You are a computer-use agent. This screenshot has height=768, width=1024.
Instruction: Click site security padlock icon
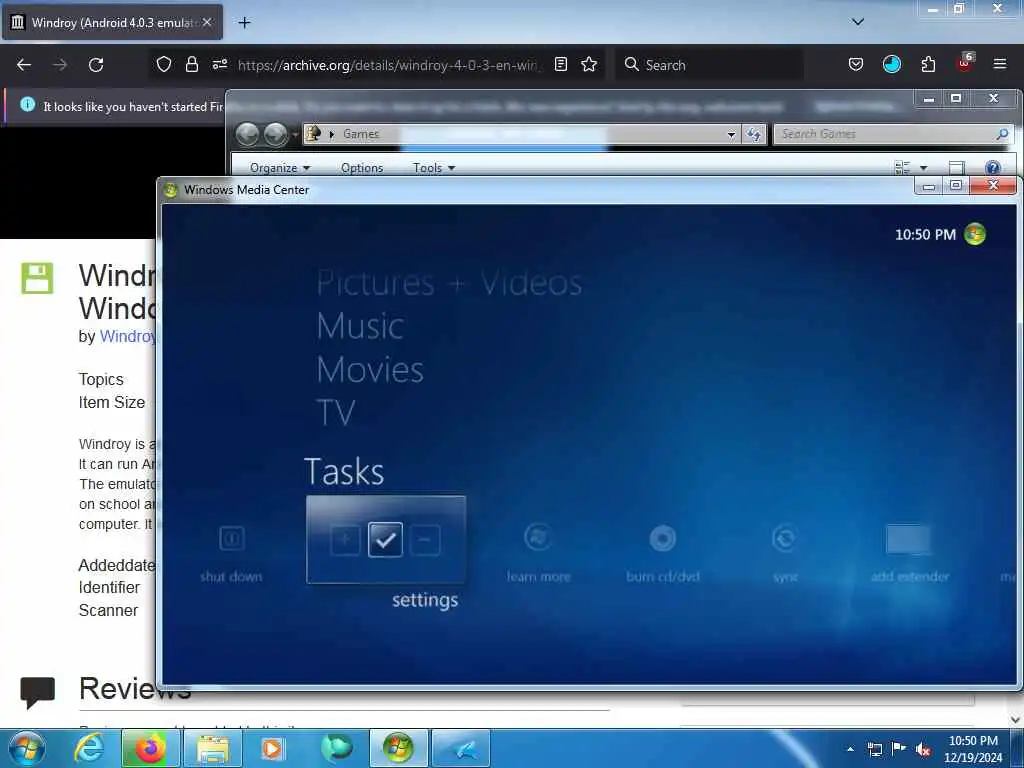pyautogui.click(x=191, y=64)
